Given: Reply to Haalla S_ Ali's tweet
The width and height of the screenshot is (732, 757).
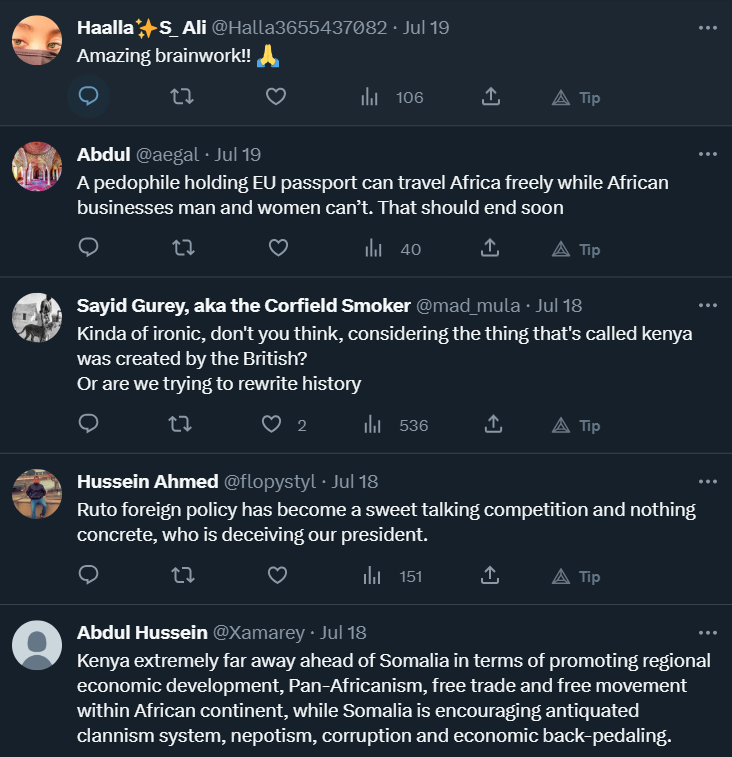Looking at the screenshot, I should 88,97.
